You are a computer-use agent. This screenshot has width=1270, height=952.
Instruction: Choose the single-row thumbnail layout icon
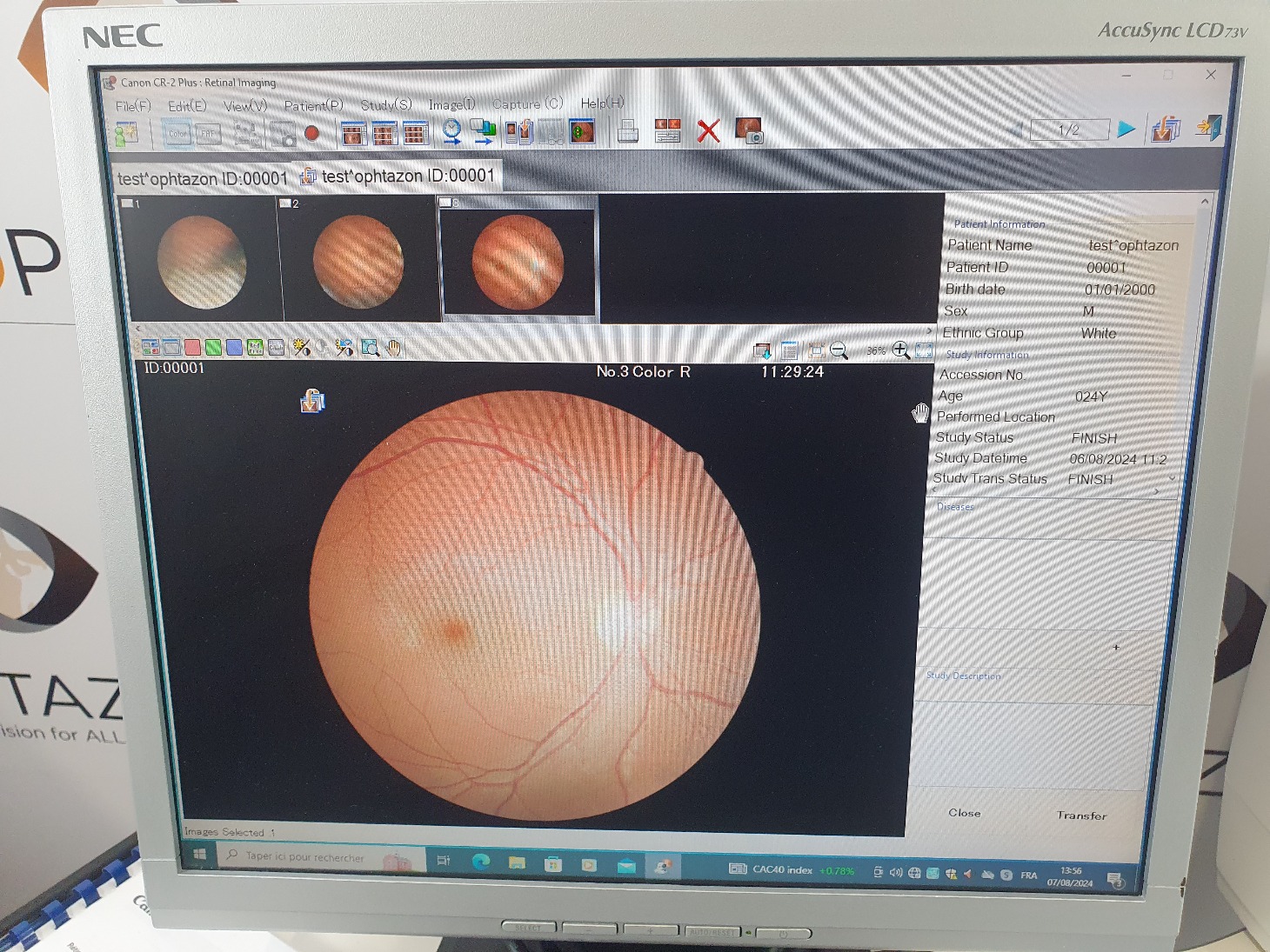[354, 133]
